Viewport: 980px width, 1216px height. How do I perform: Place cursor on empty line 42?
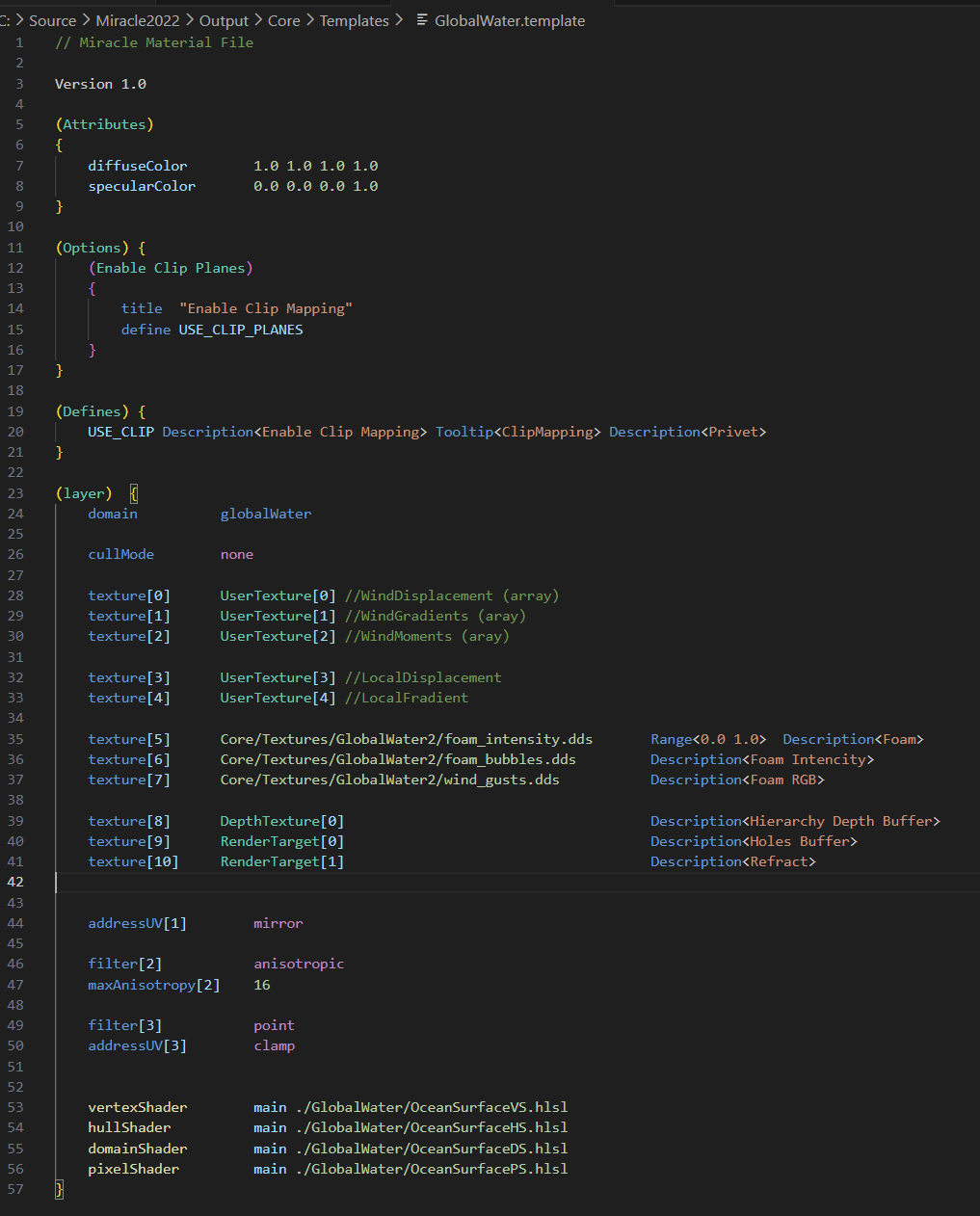[x=193, y=881]
